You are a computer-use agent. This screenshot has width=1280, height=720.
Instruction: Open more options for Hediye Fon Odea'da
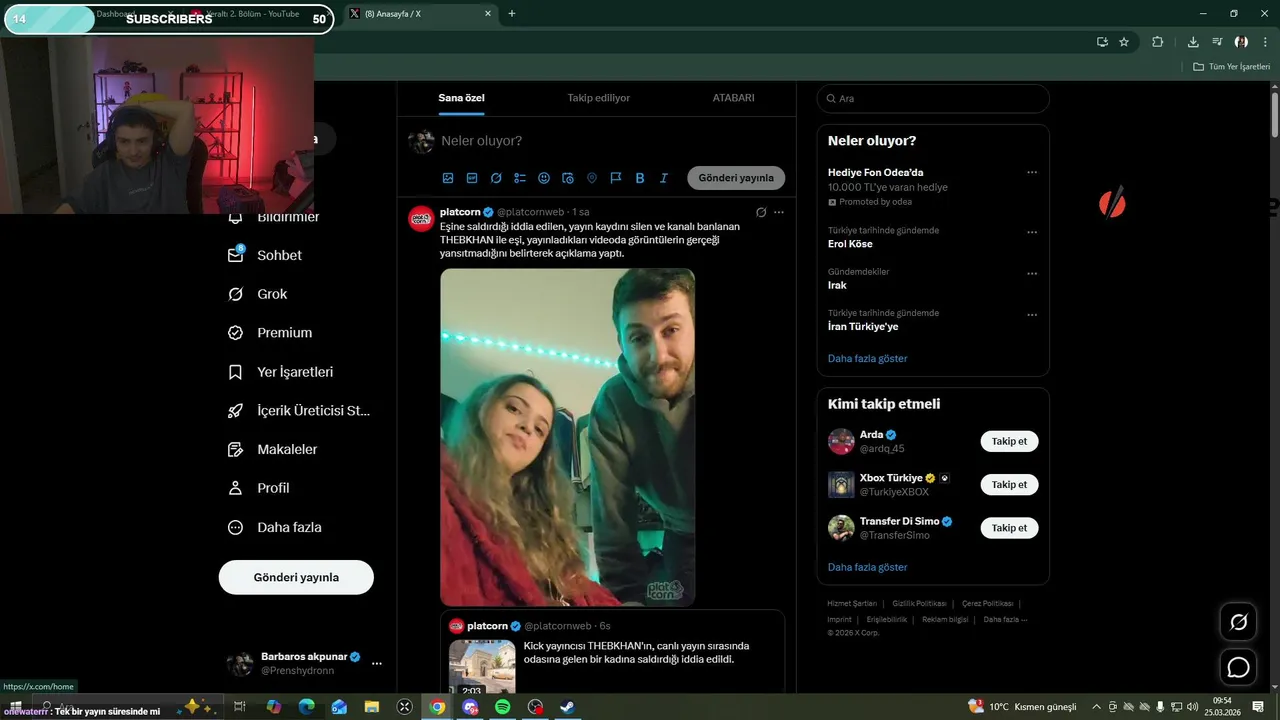tap(1032, 172)
